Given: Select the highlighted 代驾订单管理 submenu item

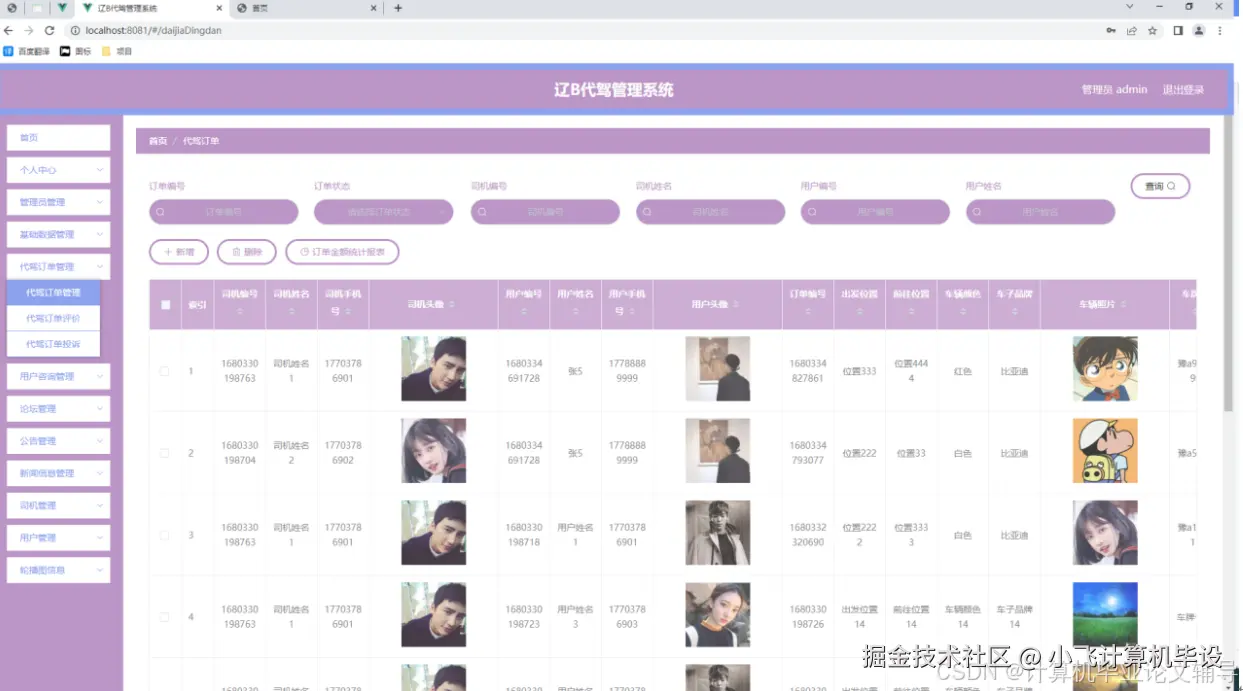Looking at the screenshot, I should point(54,293).
